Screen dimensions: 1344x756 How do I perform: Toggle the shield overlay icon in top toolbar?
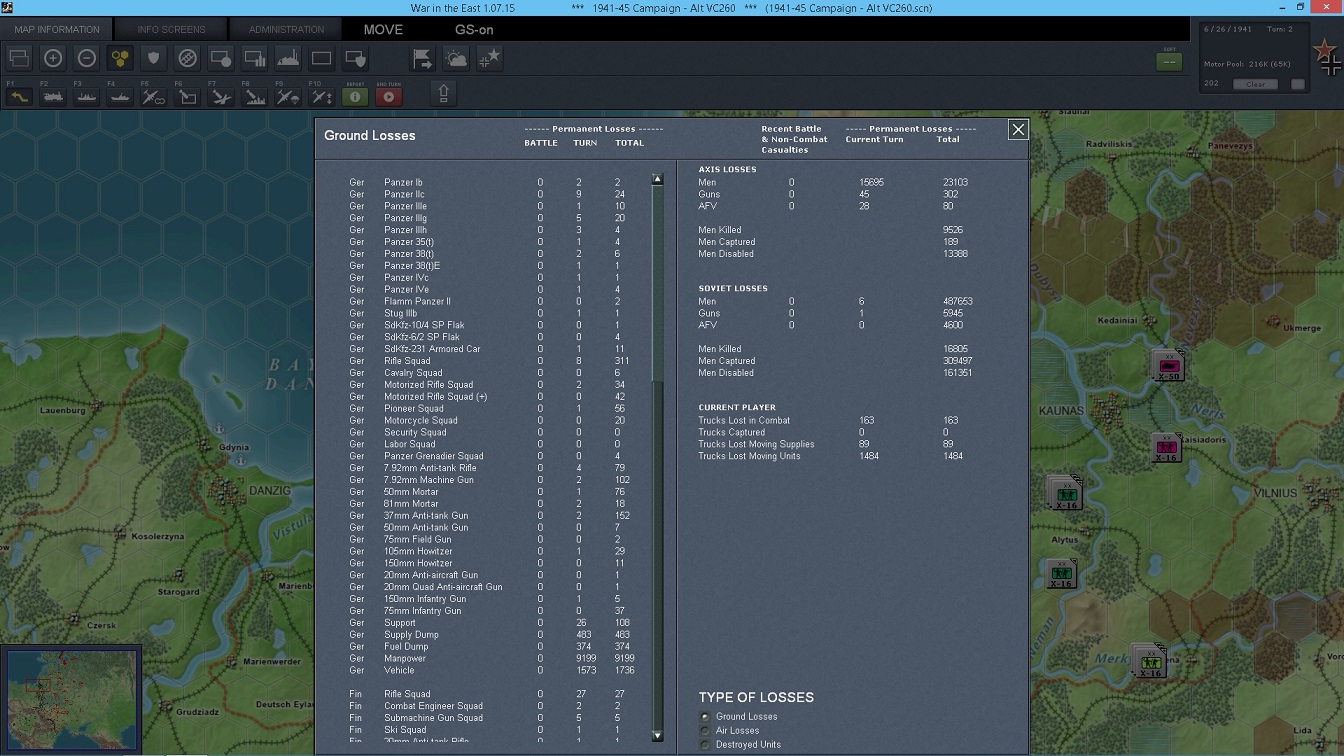click(154, 59)
